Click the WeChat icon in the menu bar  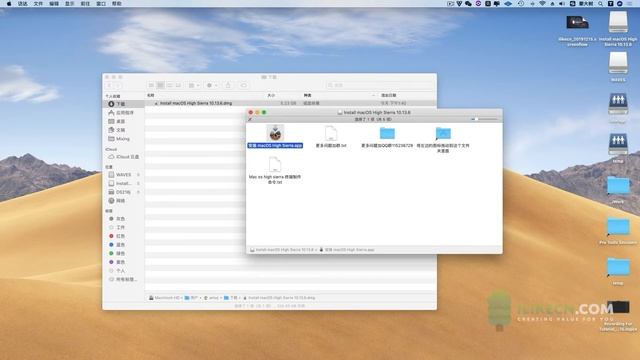(469, 4)
